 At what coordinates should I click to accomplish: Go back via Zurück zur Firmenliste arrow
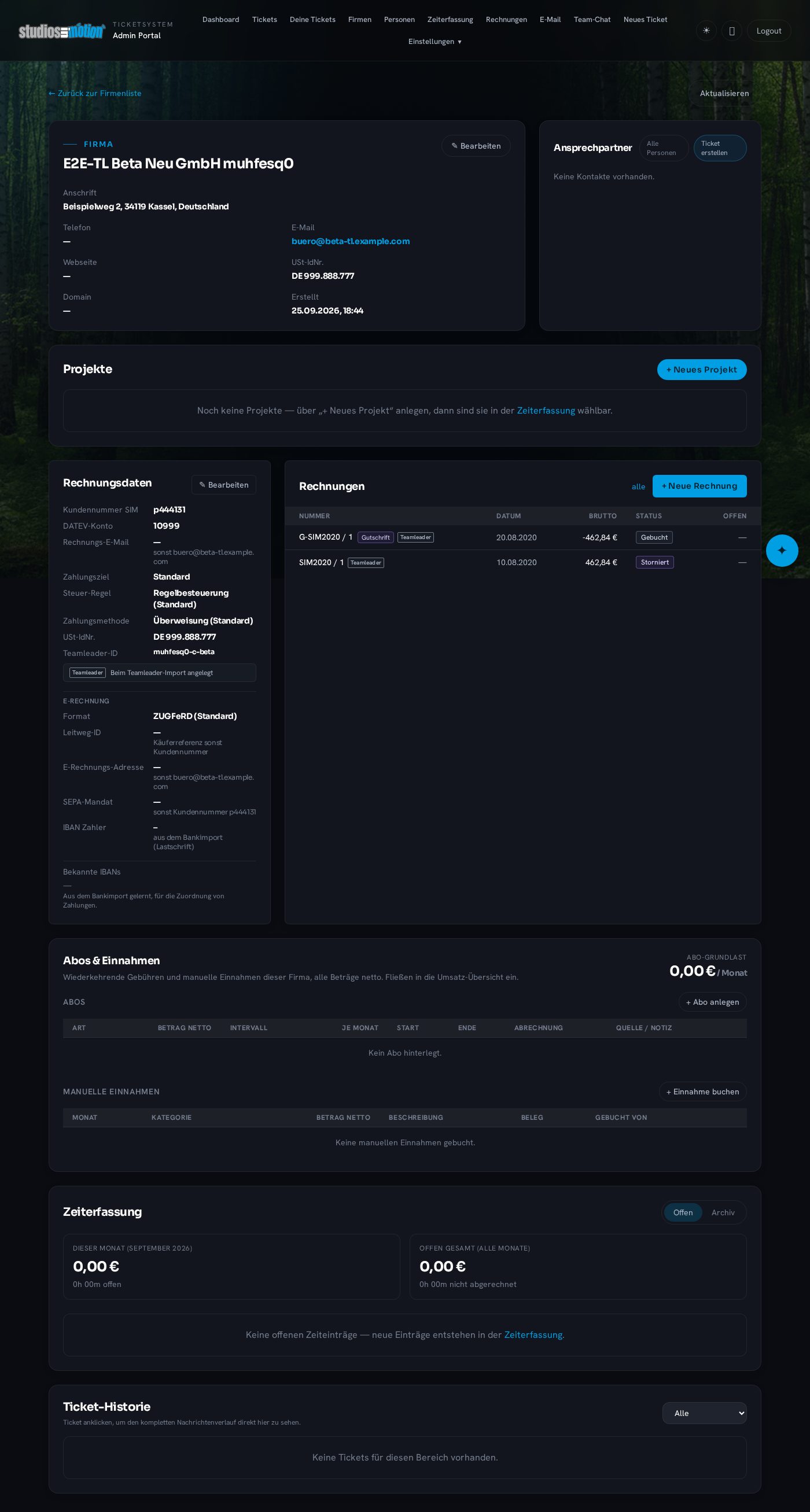tap(95, 93)
